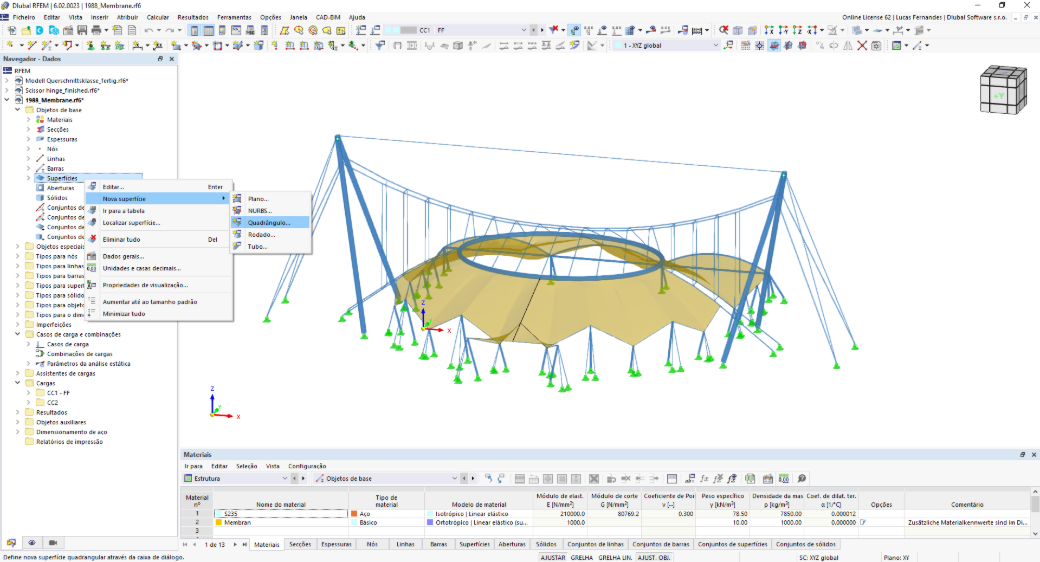Click the magnifier search icon in Materiais toolbar
1040x562 pixels.
point(802,478)
